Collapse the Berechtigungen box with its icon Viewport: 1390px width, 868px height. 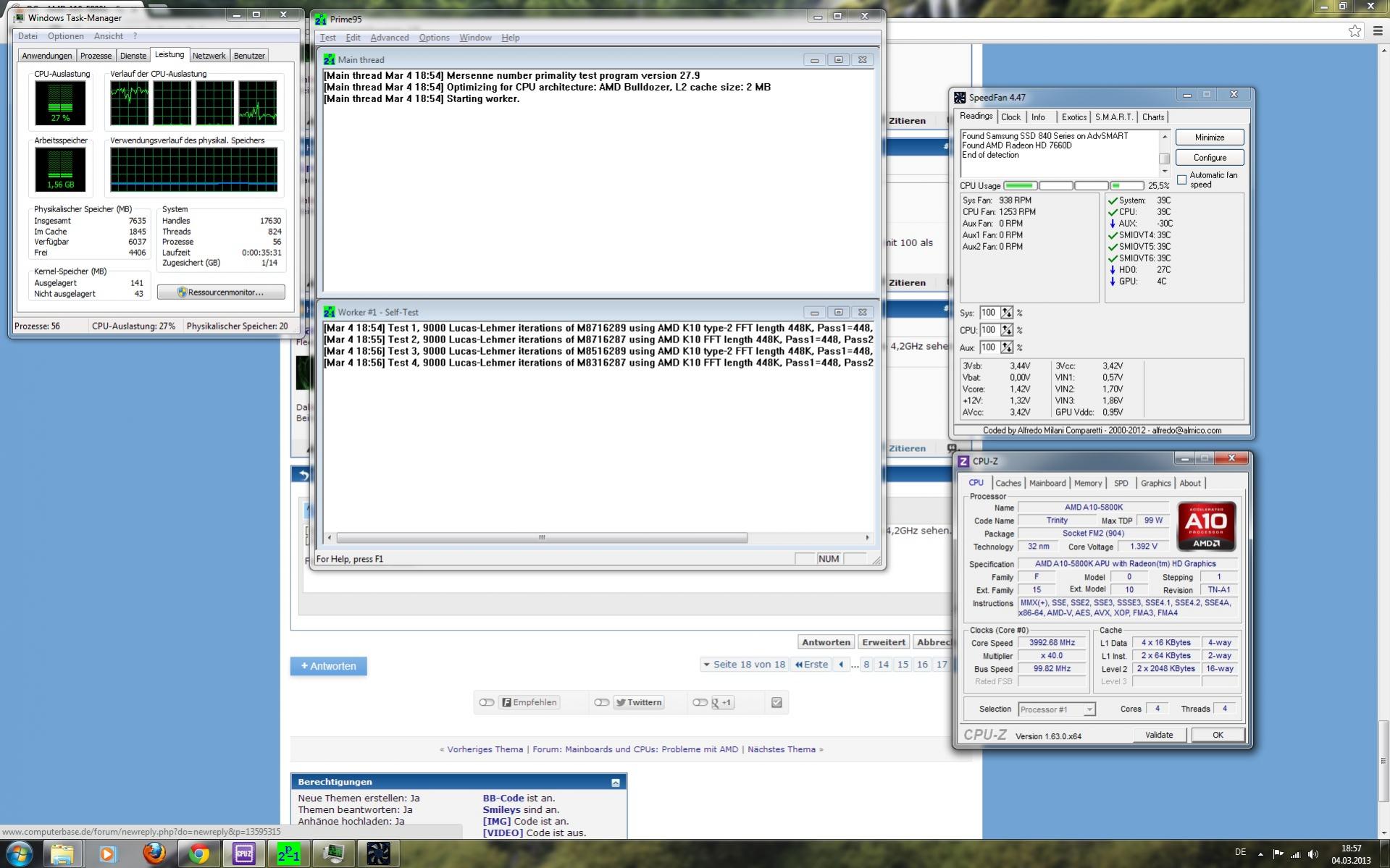pos(616,783)
